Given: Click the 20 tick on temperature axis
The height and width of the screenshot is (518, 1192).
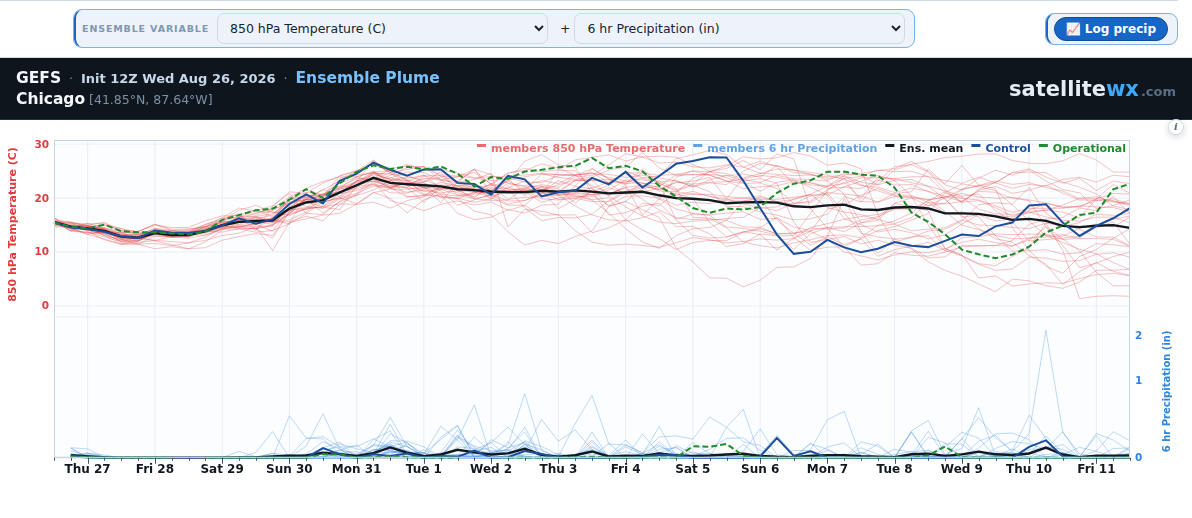Looking at the screenshot, I should point(41,198).
